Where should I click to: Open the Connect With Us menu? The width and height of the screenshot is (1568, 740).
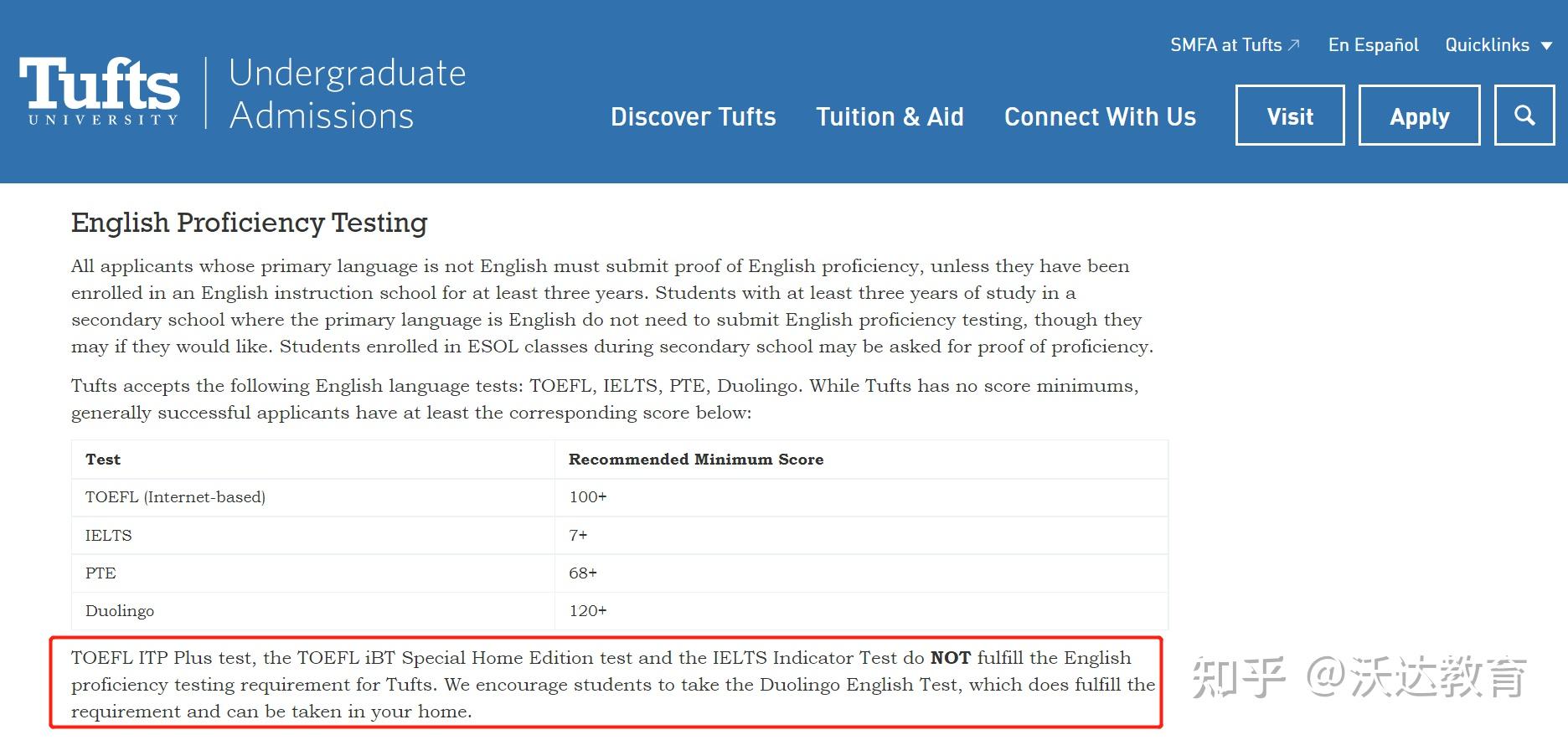click(1100, 116)
